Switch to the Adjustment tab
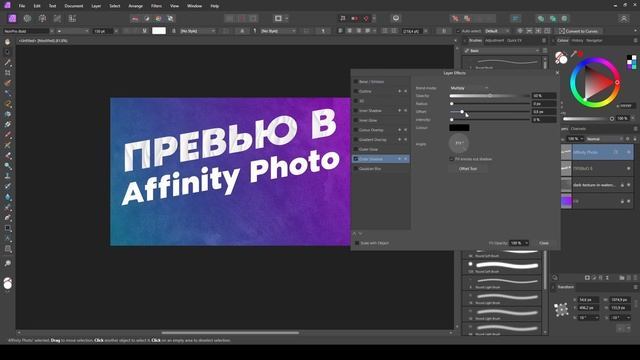The height and width of the screenshot is (360, 640). pyautogui.click(x=494, y=40)
